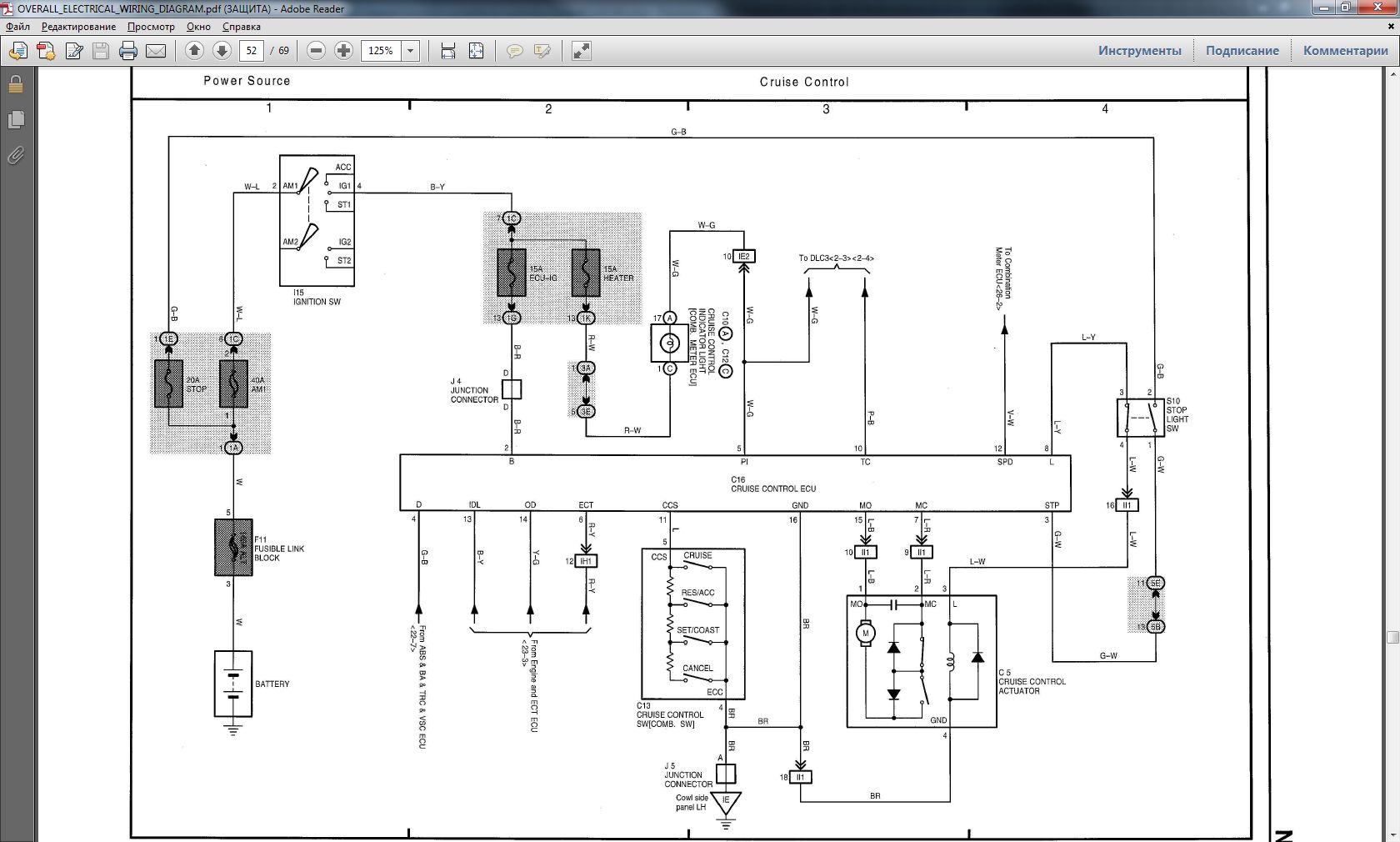The image size is (1400, 842).
Task: Open the Файл menu
Action: [x=17, y=27]
